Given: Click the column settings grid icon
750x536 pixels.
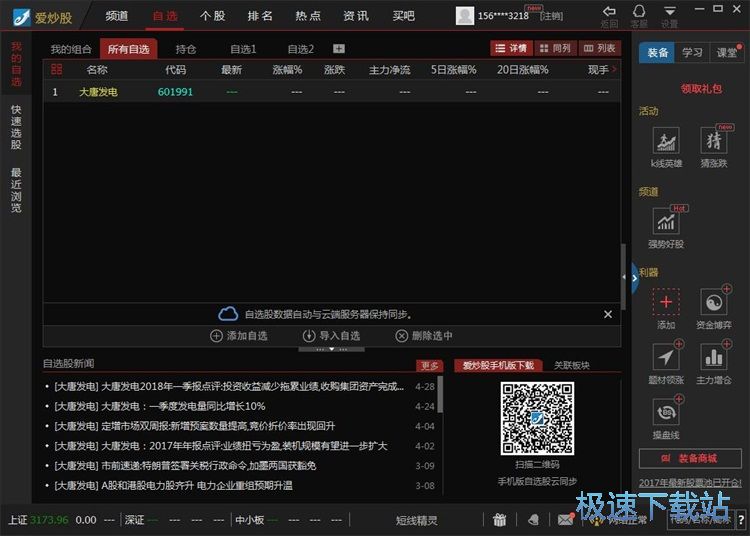Looking at the screenshot, I should pos(56,70).
